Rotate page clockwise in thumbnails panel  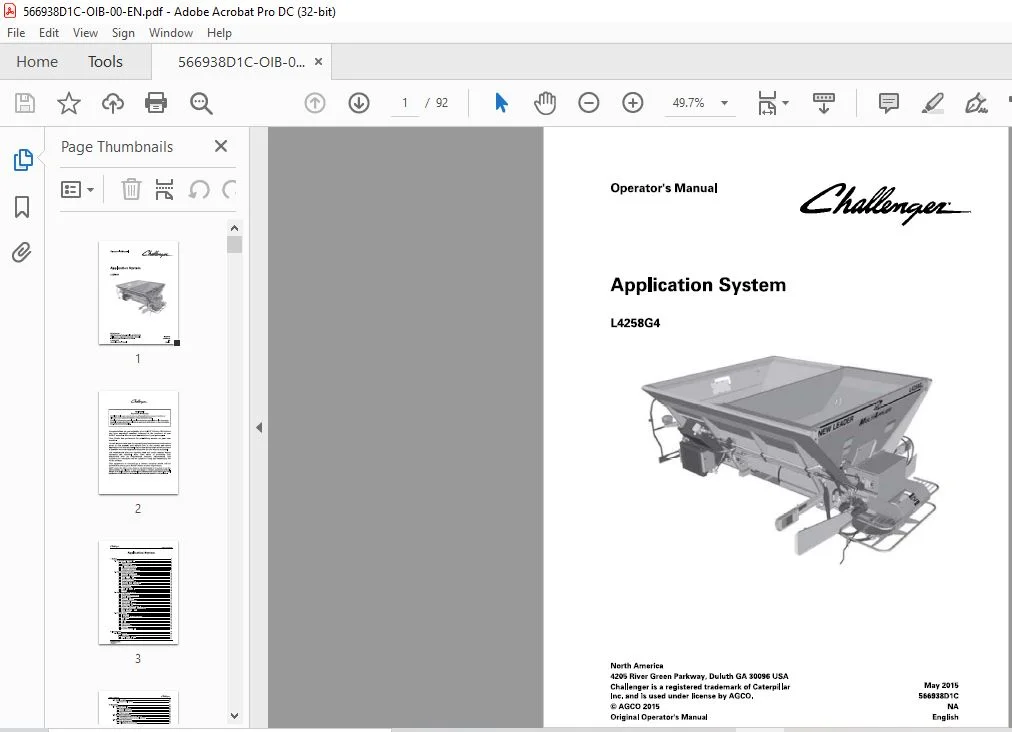tap(229, 189)
